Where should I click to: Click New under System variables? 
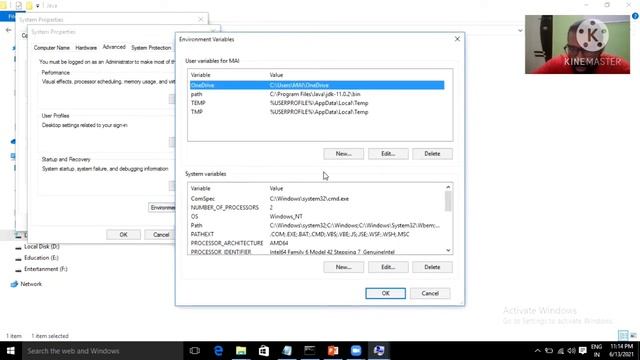[x=343, y=267]
